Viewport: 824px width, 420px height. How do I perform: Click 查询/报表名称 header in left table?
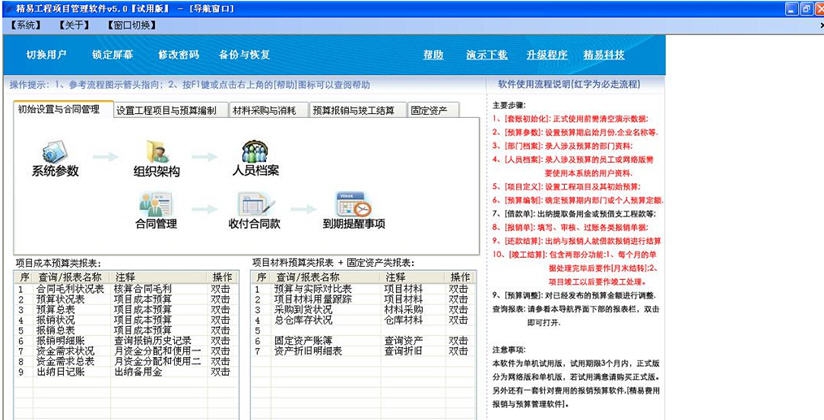click(x=71, y=277)
